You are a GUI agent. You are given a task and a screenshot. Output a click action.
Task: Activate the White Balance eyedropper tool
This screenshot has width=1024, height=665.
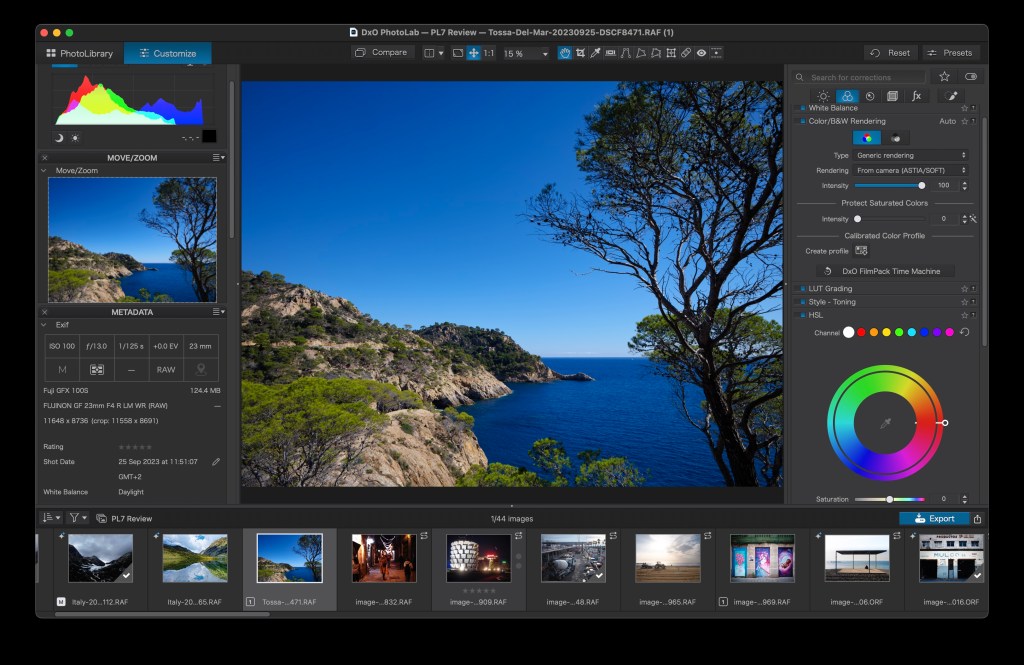click(596, 53)
